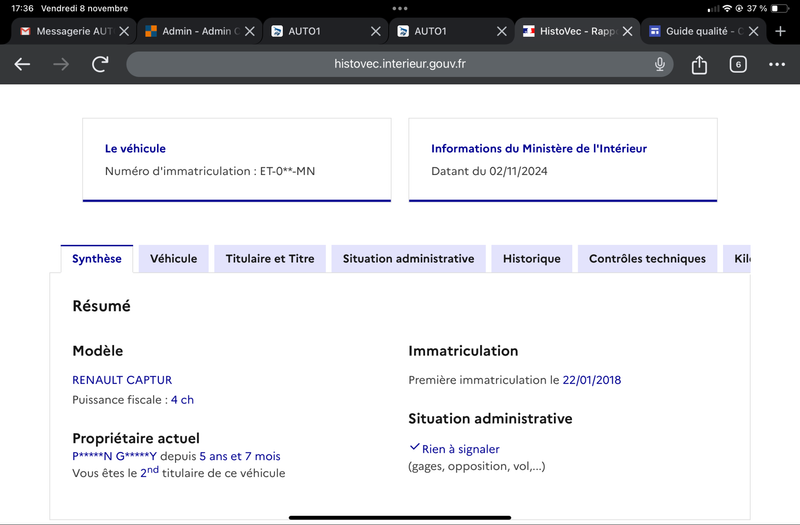This screenshot has width=800, height=525.
Task: Go back using the browser back arrow
Action: click(22, 64)
